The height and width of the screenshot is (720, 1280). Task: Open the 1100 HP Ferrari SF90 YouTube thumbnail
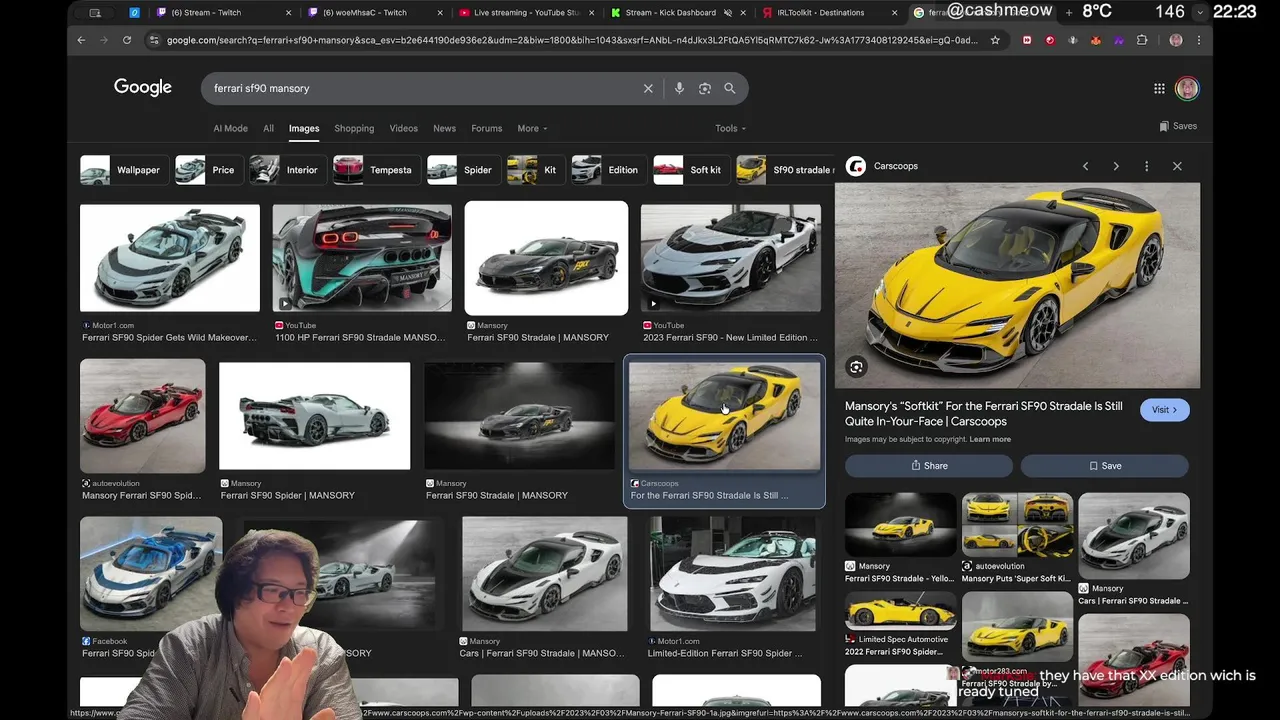coord(362,258)
